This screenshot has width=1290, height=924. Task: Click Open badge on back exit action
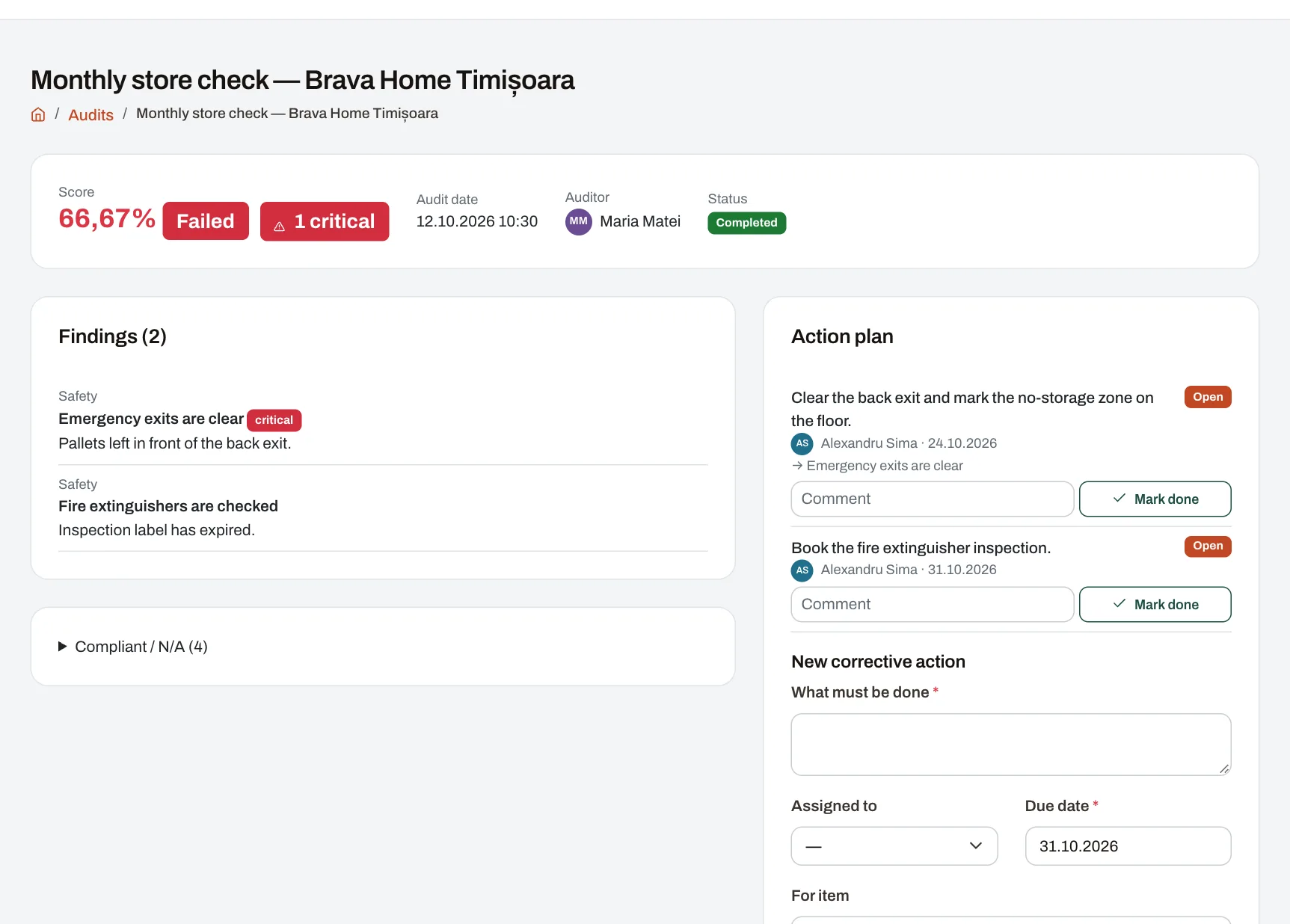click(1207, 397)
